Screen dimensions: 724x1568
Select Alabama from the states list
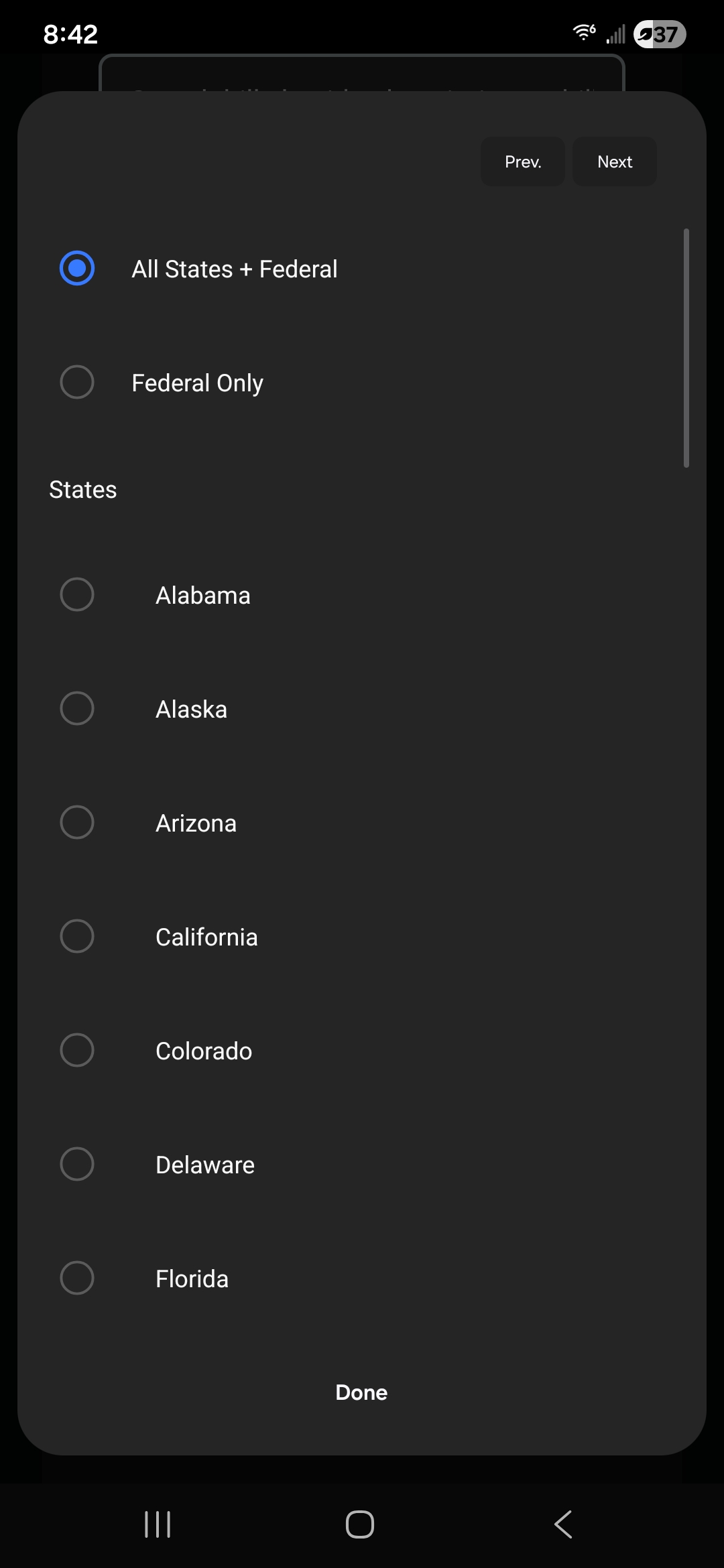[x=77, y=594]
